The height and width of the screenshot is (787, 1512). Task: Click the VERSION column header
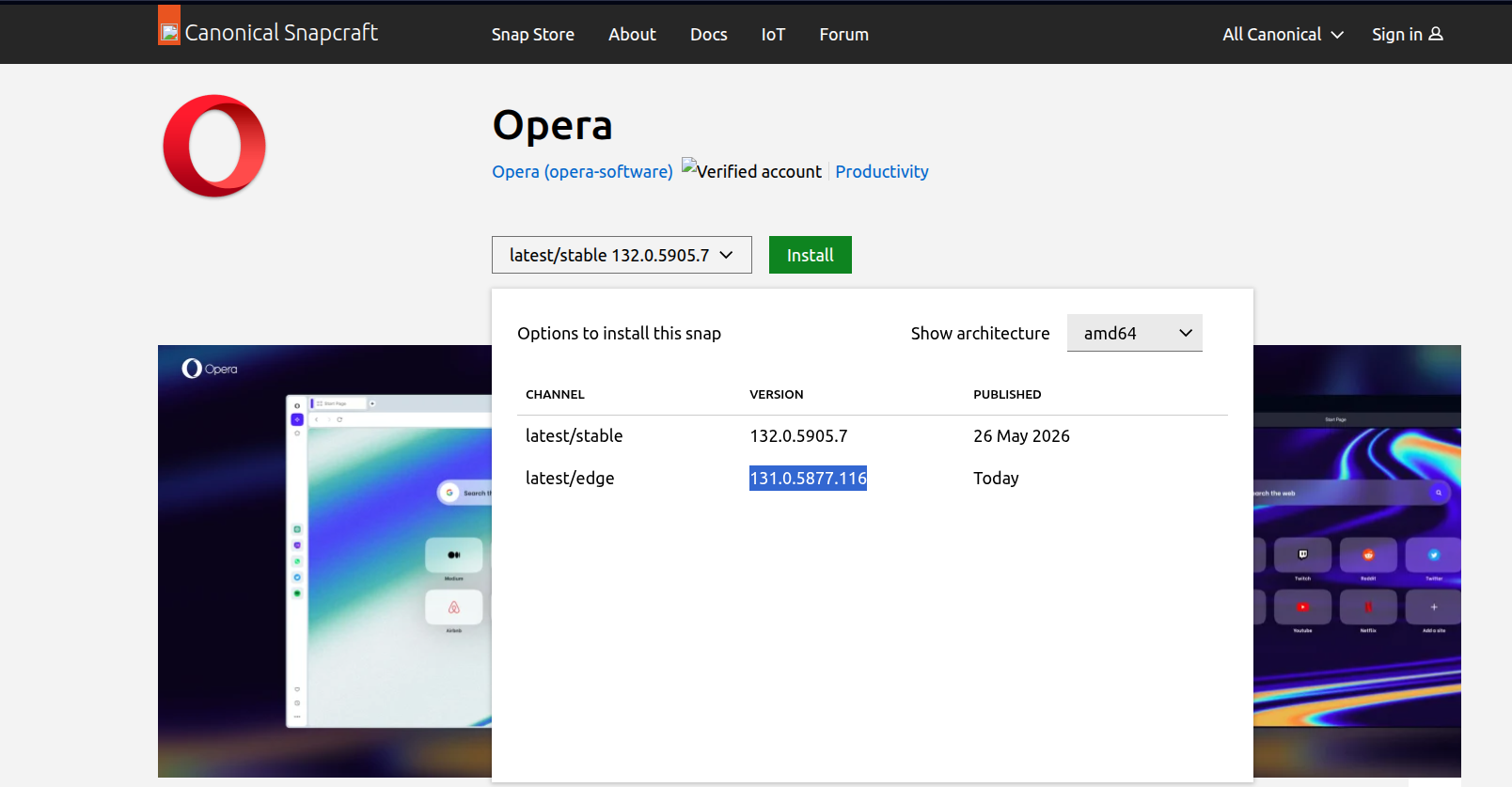point(776,394)
